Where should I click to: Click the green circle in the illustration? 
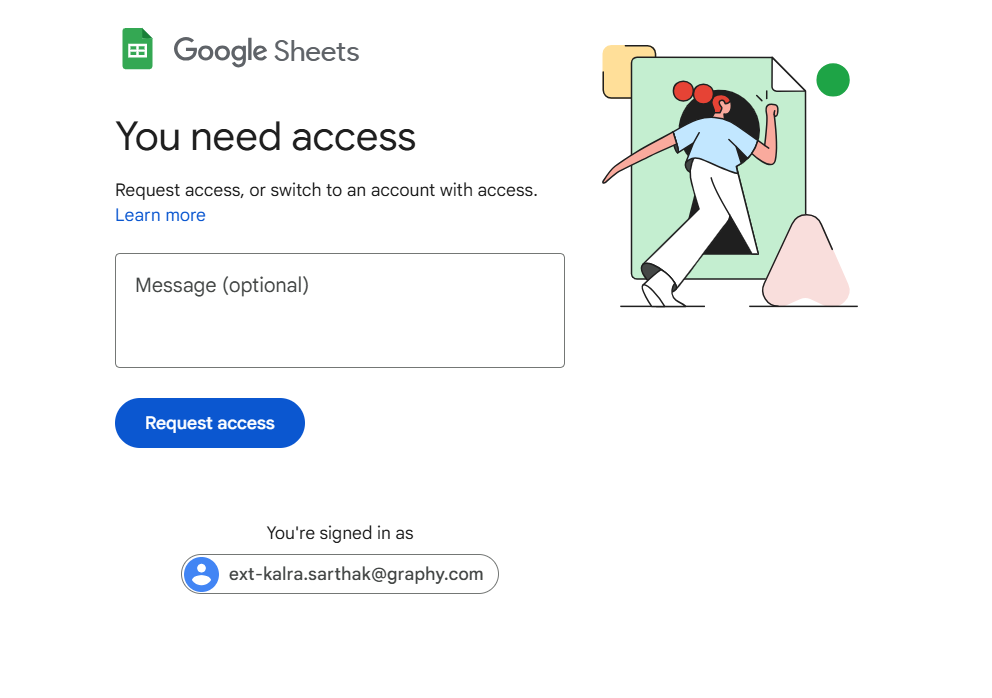point(833,80)
